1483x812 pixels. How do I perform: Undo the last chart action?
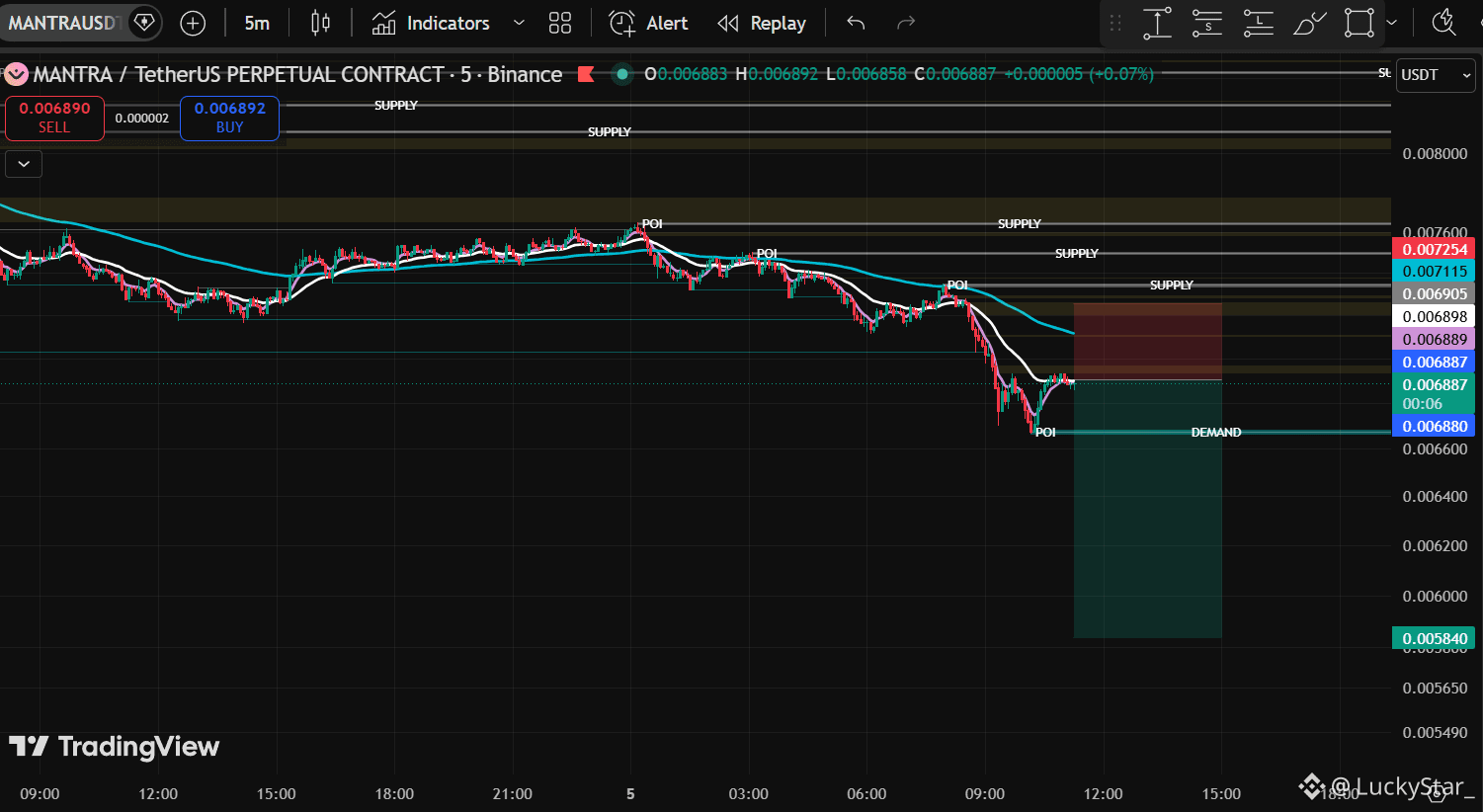click(x=856, y=23)
